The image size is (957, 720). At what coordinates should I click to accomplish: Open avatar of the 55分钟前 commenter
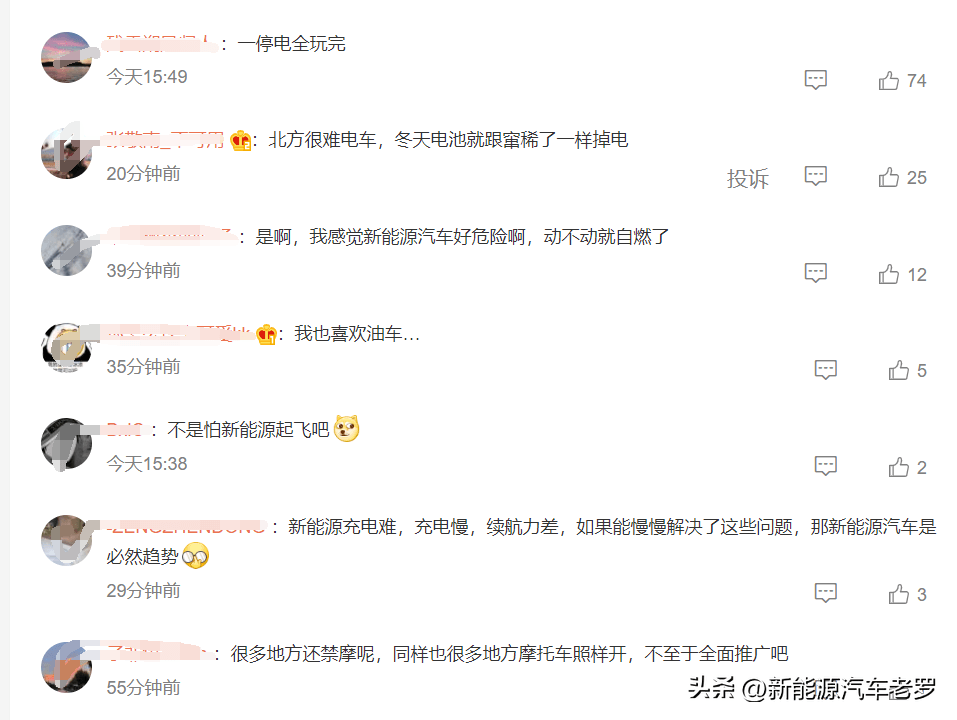click(x=67, y=667)
